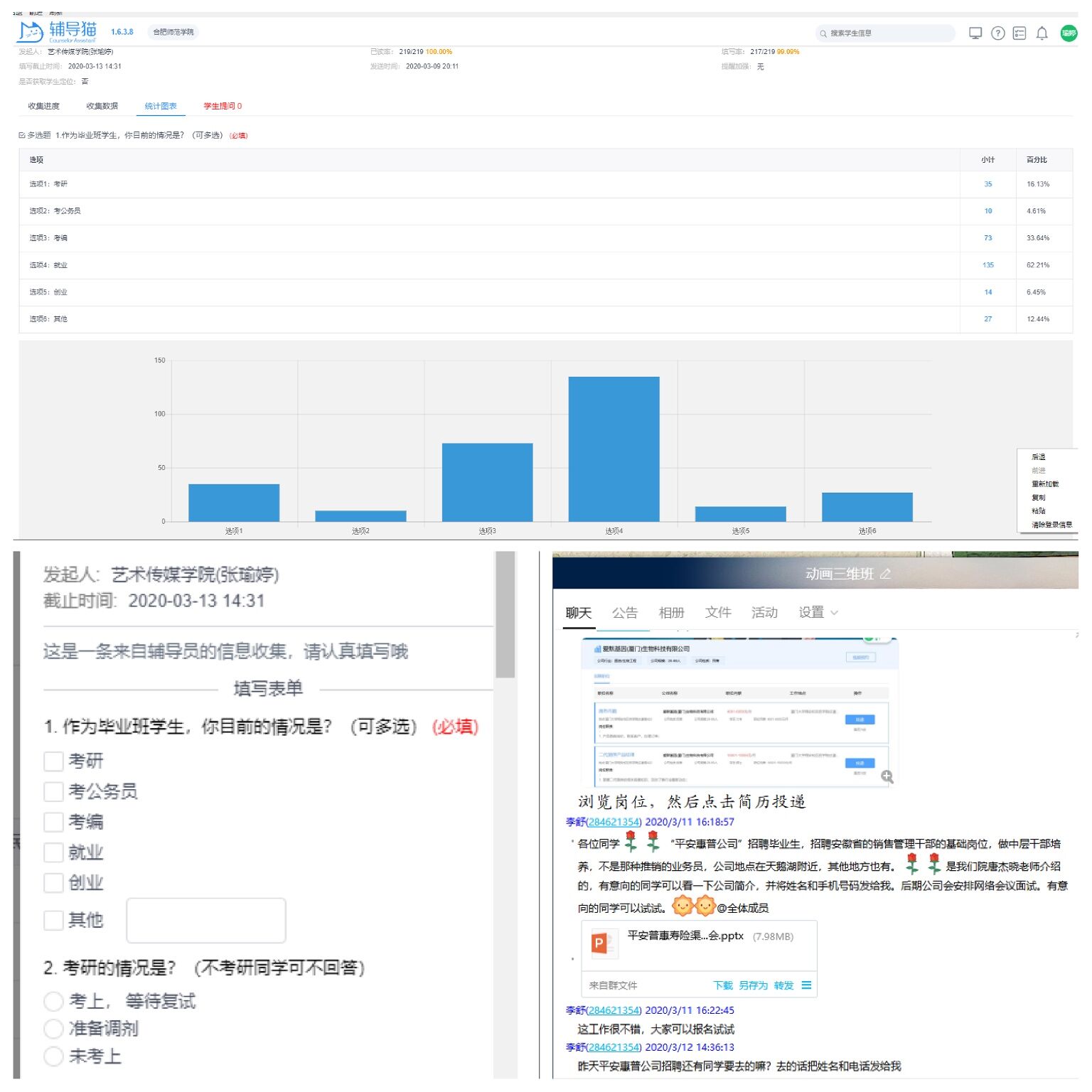
Task: Click 重新加载 in the context menu
Action: pyautogui.click(x=1044, y=484)
